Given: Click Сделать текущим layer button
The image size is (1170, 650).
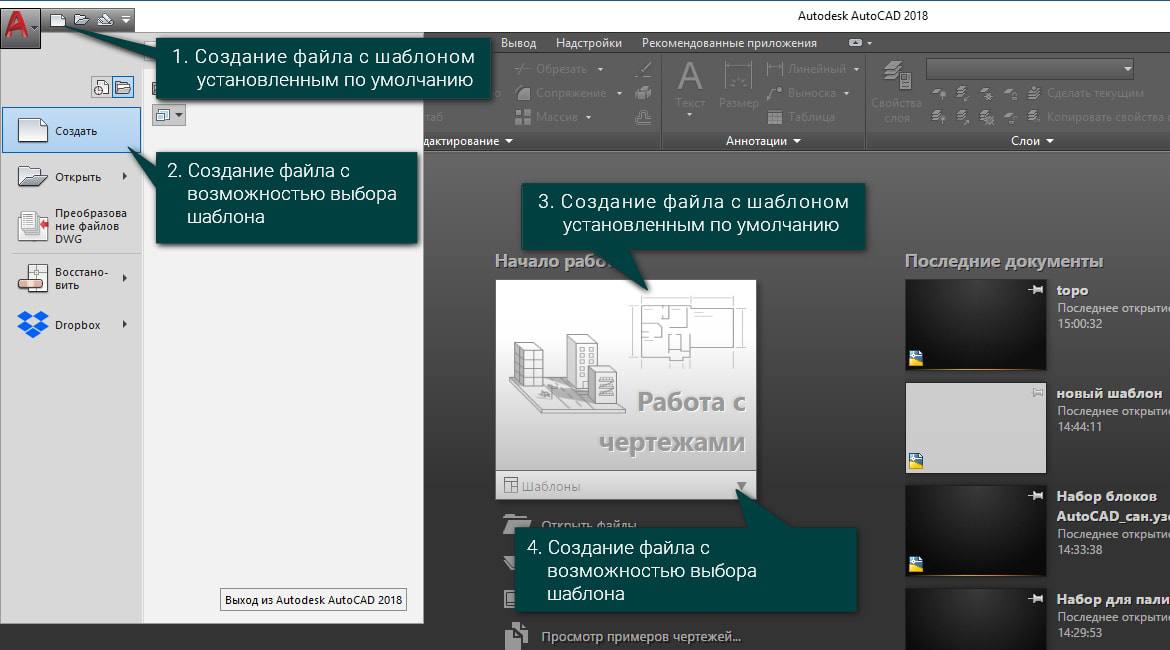Looking at the screenshot, I should pos(1086,93).
